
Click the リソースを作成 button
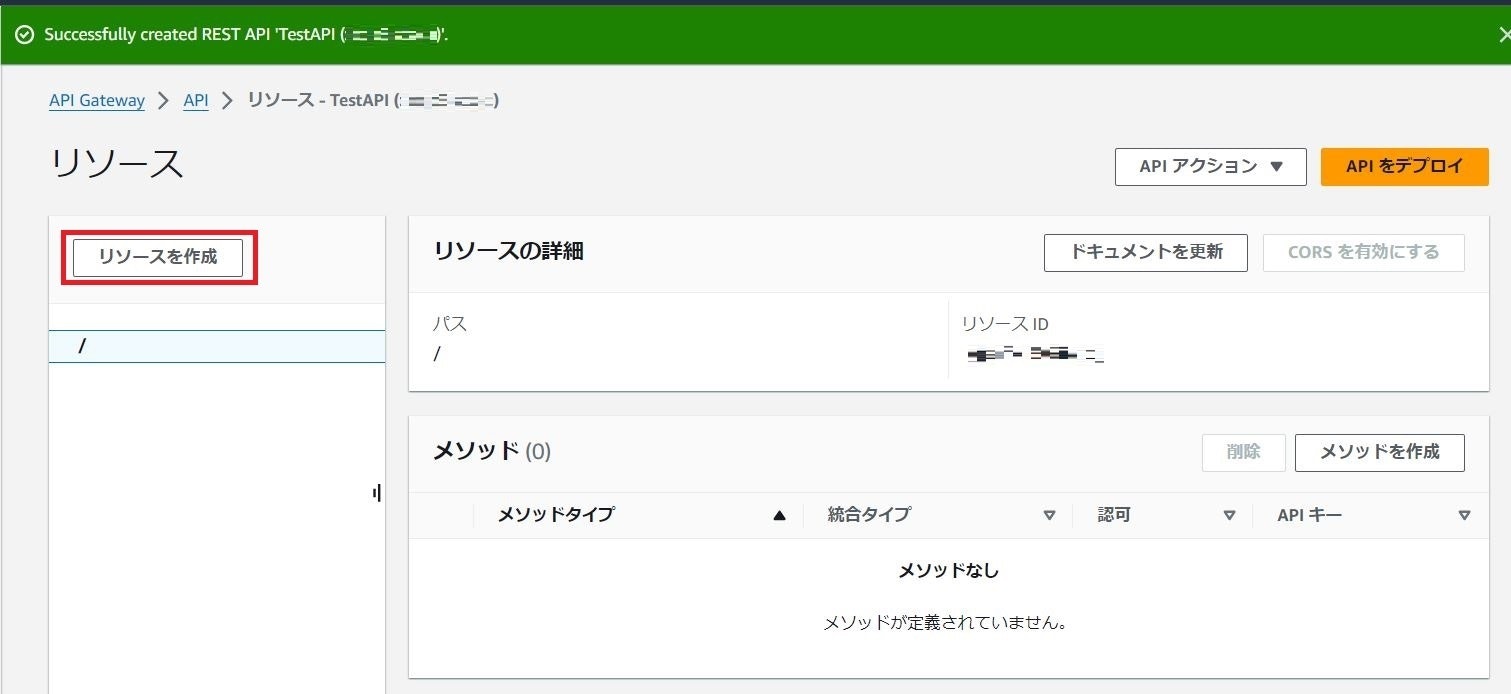click(158, 257)
